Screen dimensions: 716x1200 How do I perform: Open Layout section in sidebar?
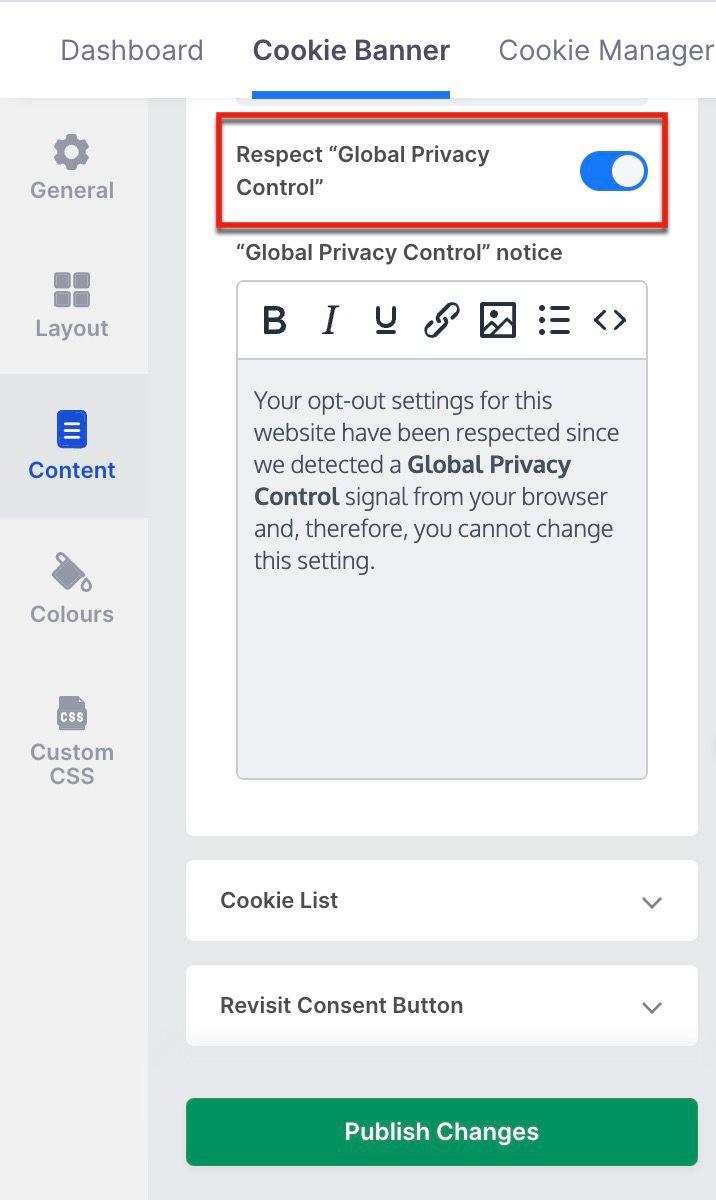coord(72,306)
